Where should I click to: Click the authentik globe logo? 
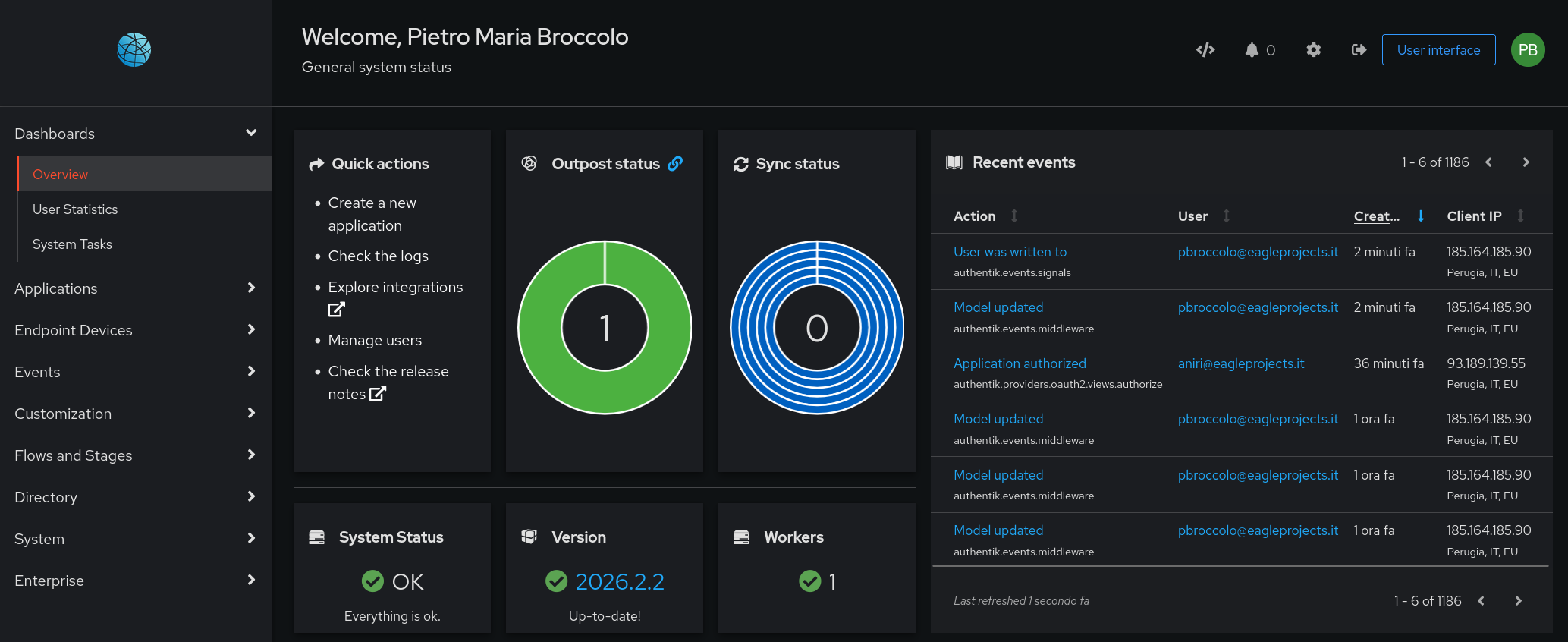click(x=134, y=50)
